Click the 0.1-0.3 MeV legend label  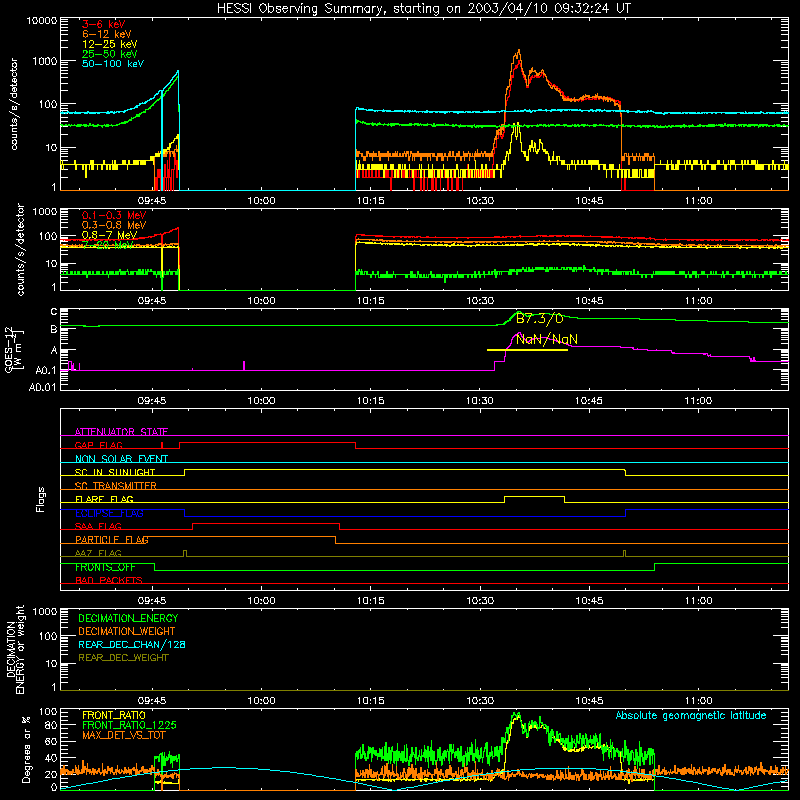pyautogui.click(x=114, y=215)
